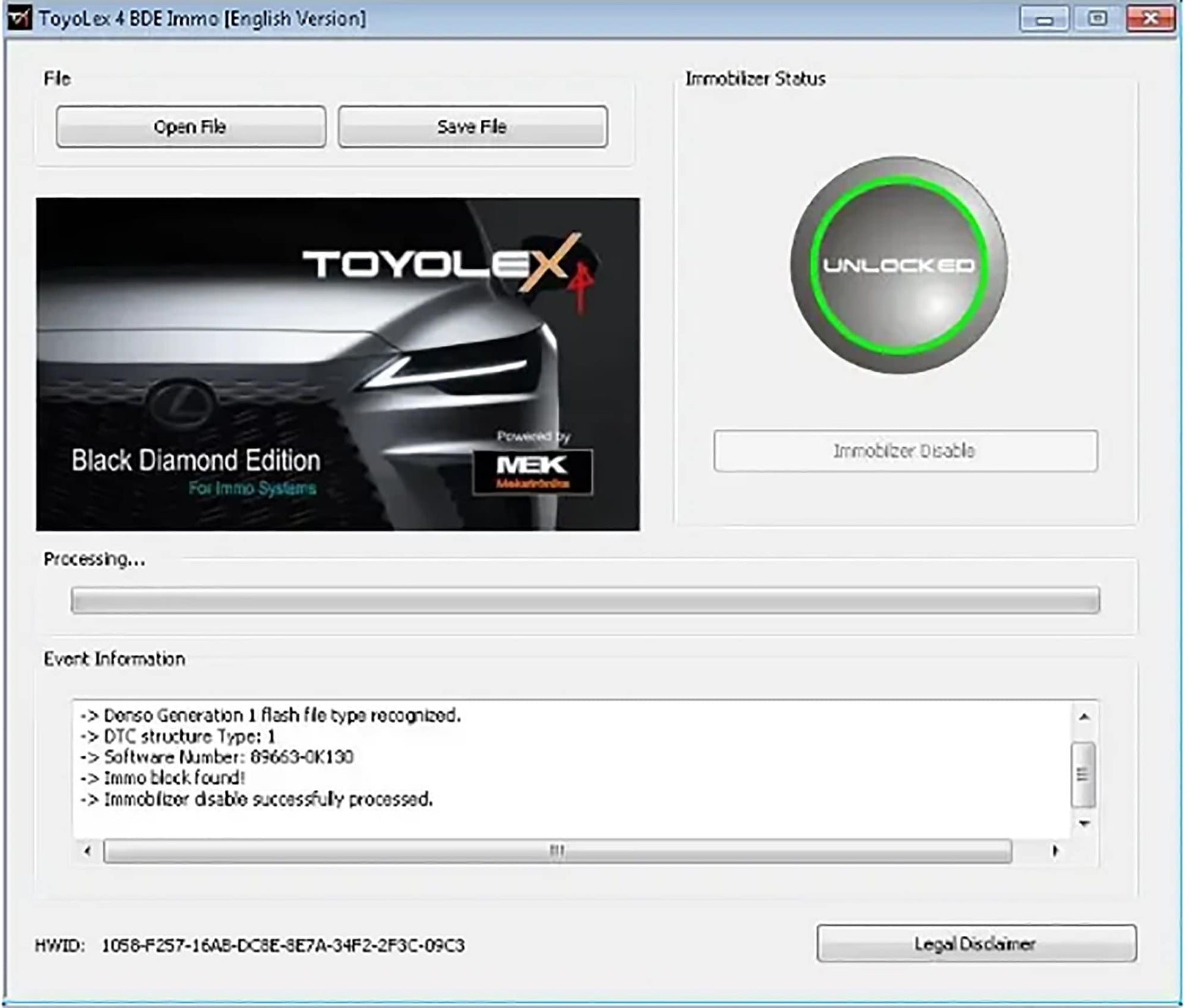The image size is (1189, 1008).
Task: Click the MEK logo on the banner
Action: click(532, 471)
